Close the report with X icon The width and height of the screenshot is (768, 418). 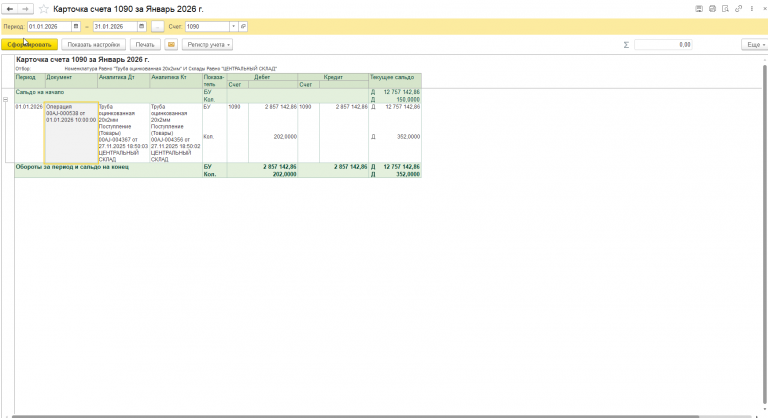764,9
